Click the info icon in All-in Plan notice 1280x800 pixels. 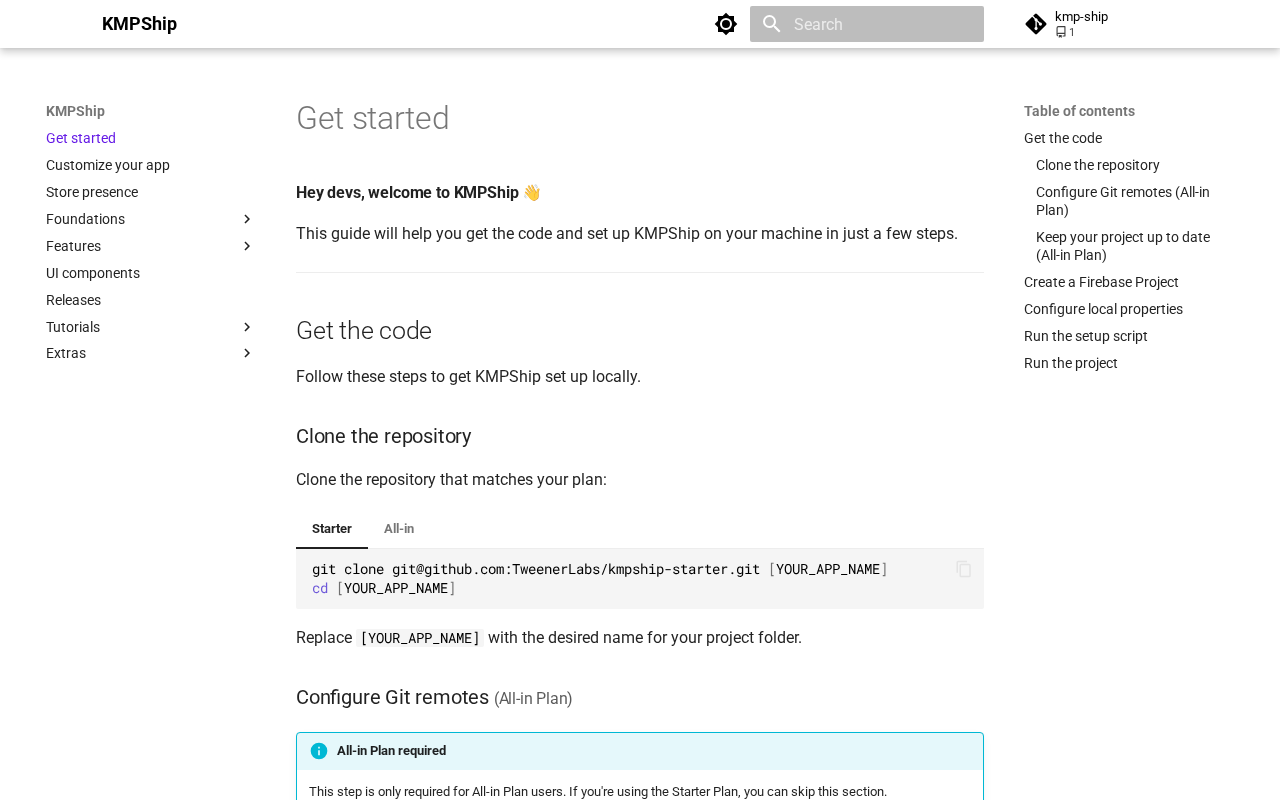319,751
